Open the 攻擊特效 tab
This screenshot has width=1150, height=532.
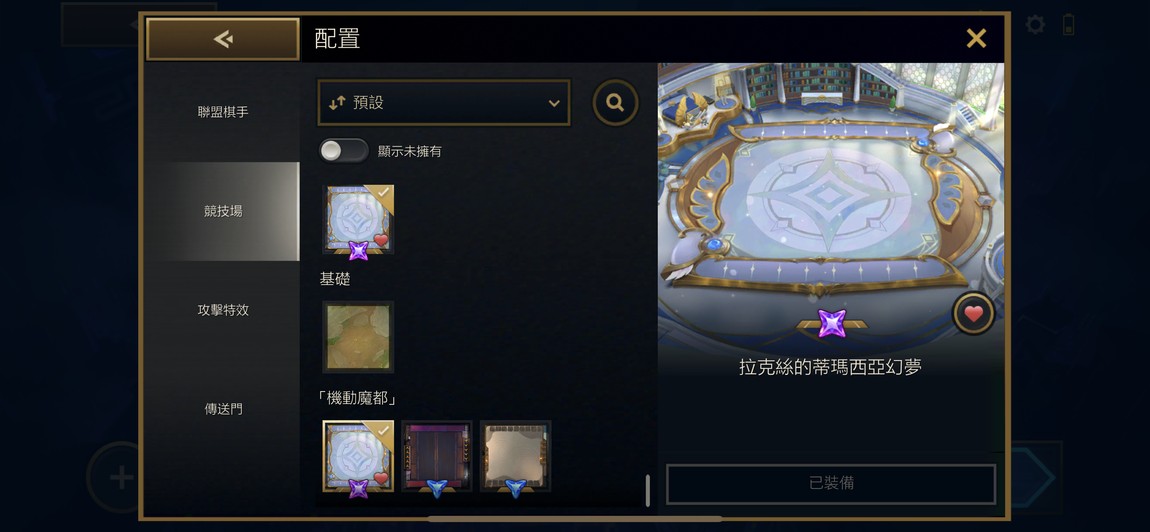[x=223, y=310]
